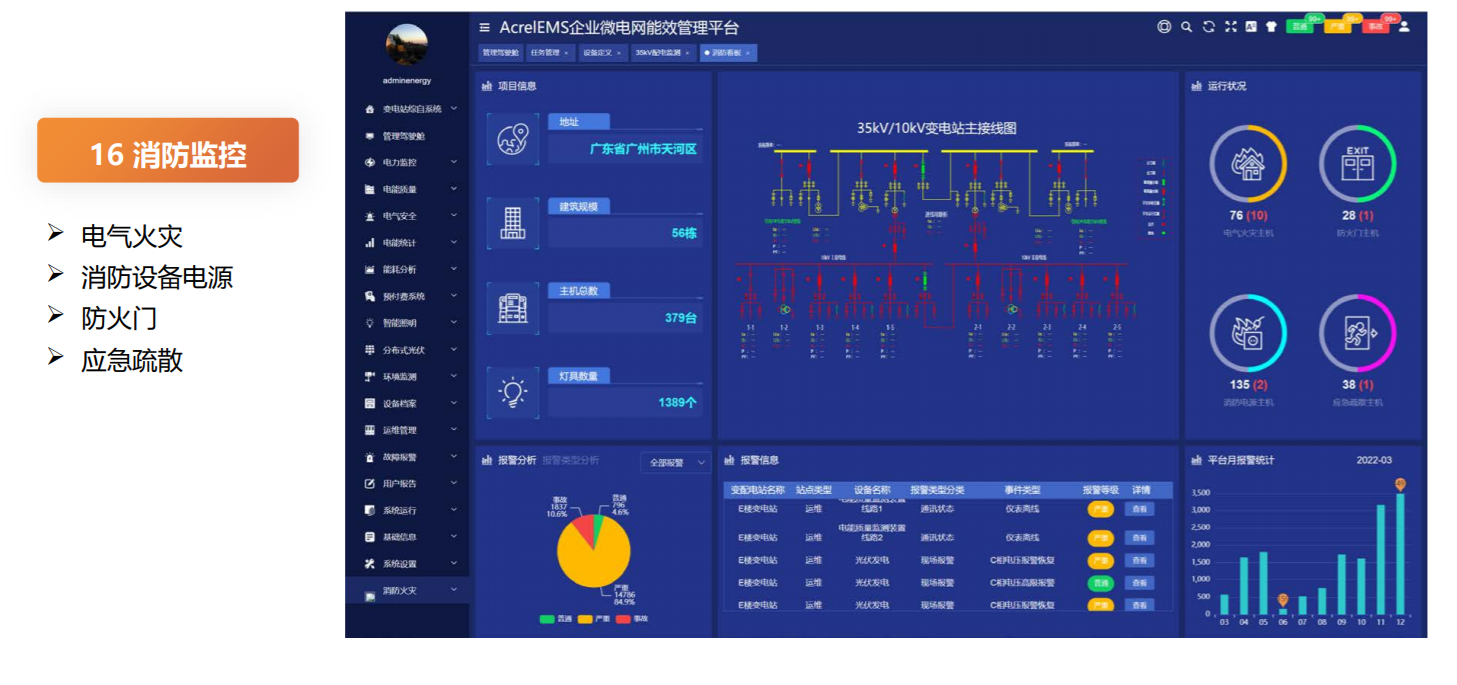Image resolution: width=1457 pixels, height=685 pixels.
Task: Toggle red 事故 legend in pie chart
Action: pyautogui.click(x=632, y=619)
